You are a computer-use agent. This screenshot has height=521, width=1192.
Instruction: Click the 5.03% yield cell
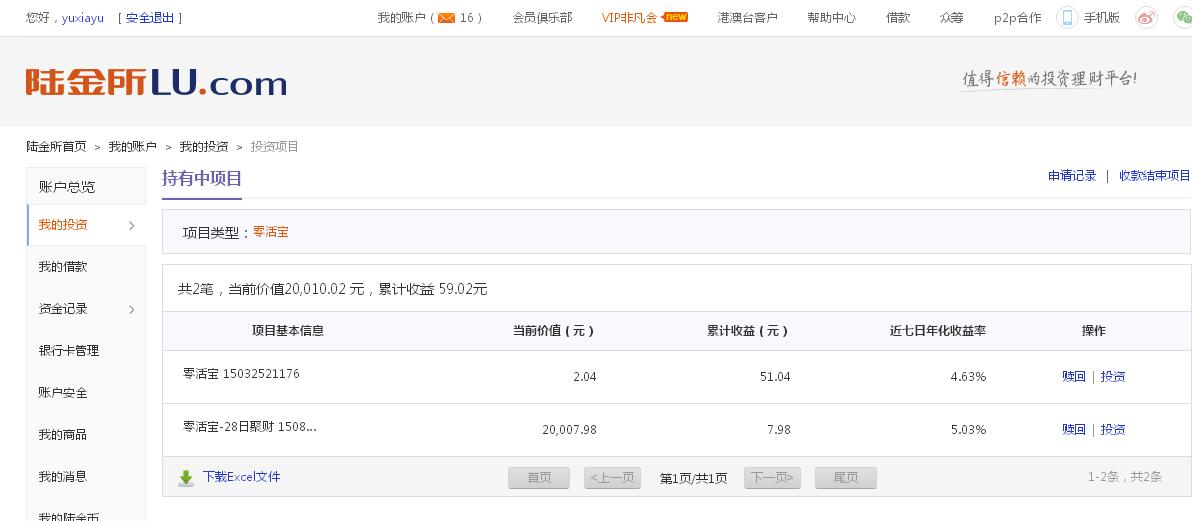pyautogui.click(x=968, y=430)
